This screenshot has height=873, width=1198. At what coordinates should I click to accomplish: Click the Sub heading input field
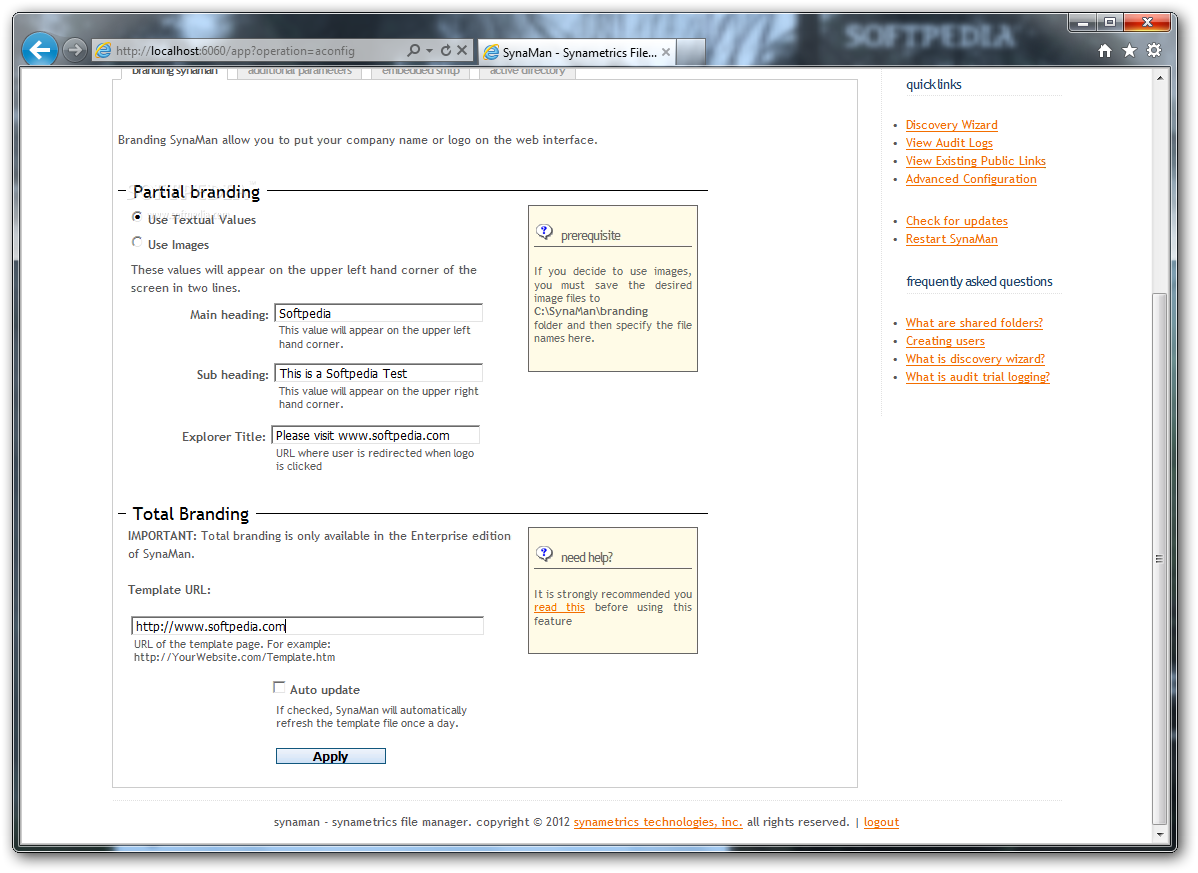point(378,373)
